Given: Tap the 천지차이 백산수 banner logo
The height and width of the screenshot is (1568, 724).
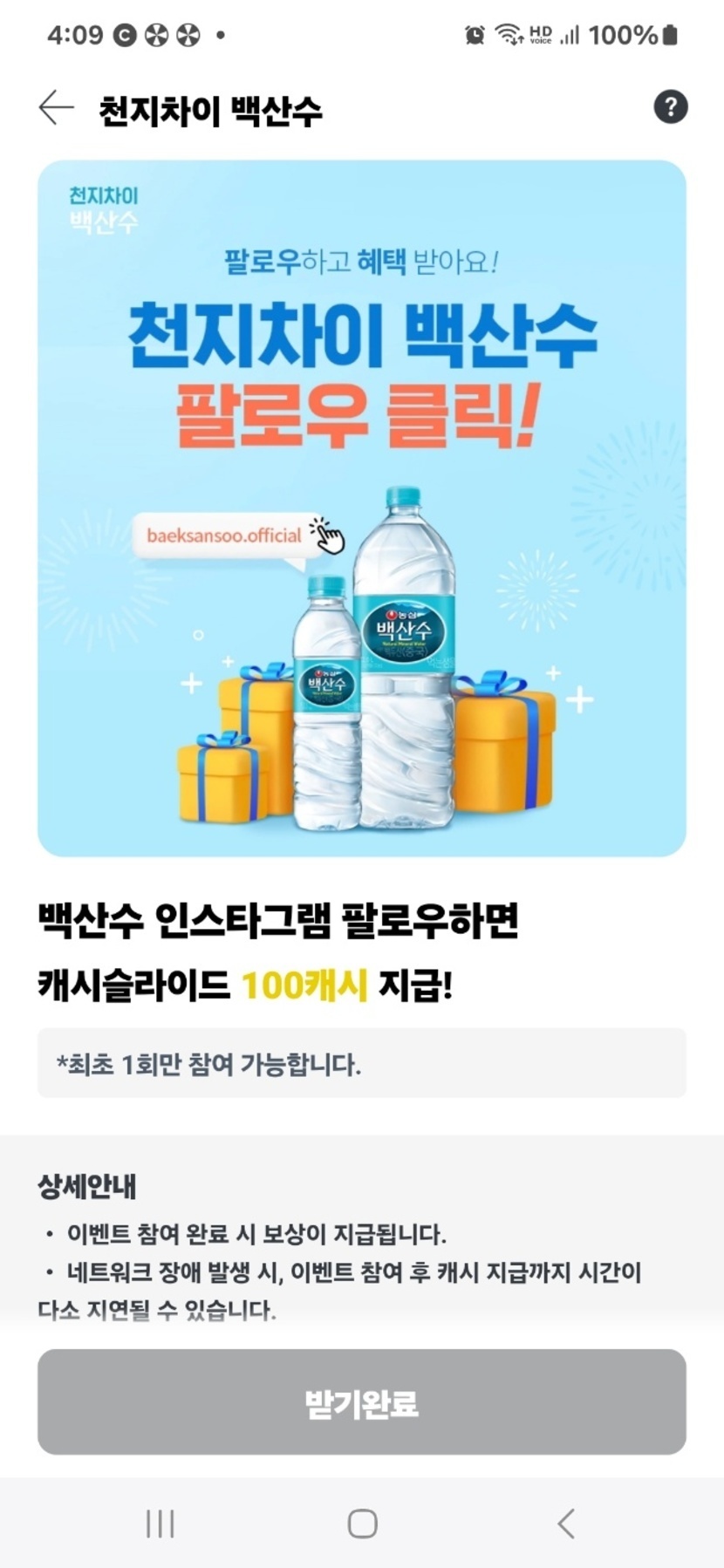Looking at the screenshot, I should pyautogui.click(x=104, y=209).
